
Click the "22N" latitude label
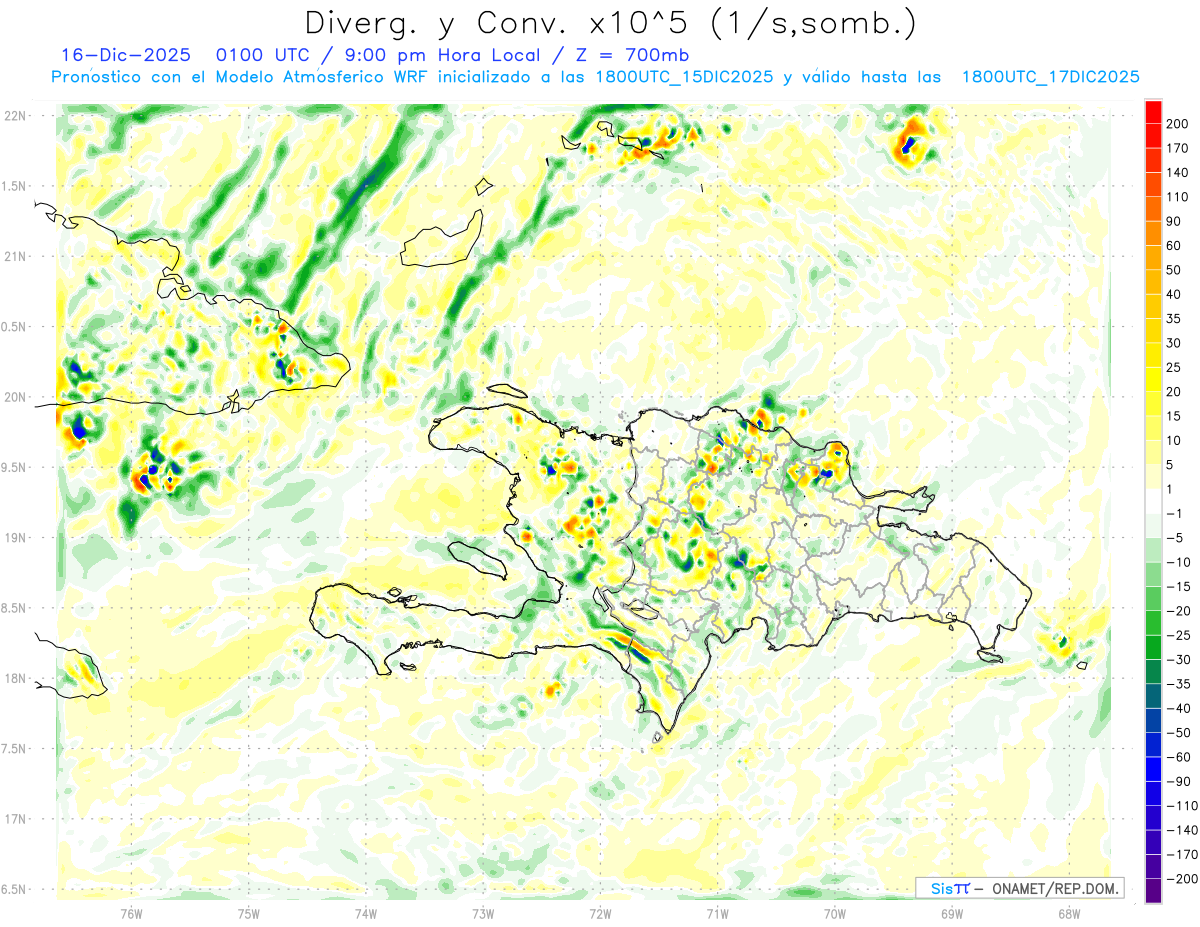click(x=15, y=115)
